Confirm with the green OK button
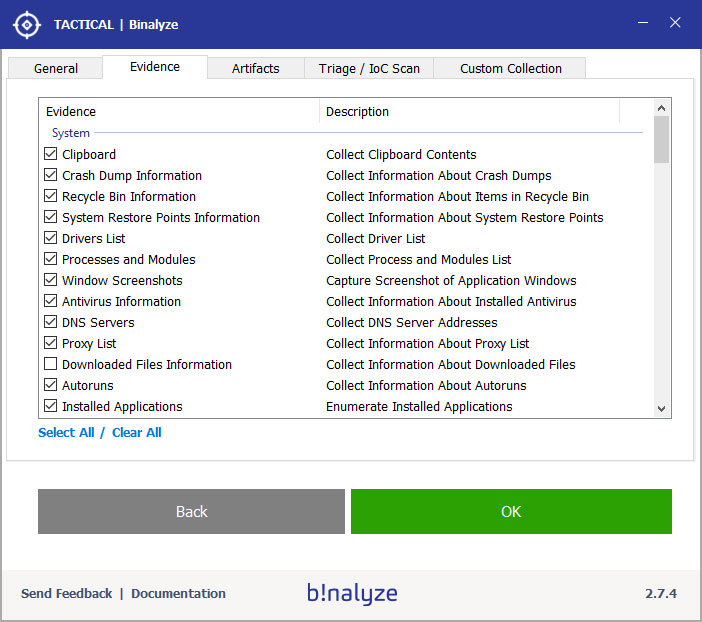The width and height of the screenshot is (702, 622). tap(511, 511)
